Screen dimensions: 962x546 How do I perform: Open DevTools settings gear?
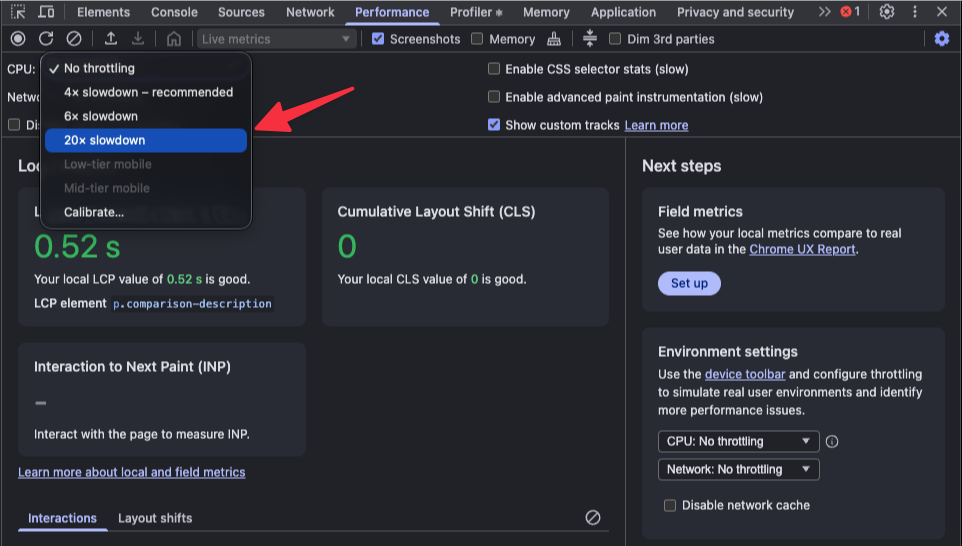coord(886,12)
